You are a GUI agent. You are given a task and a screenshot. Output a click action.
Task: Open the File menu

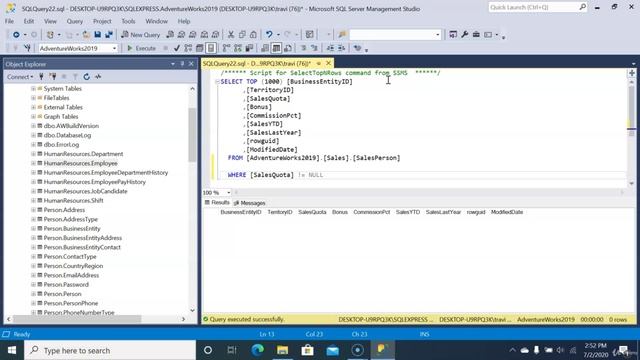click(x=9, y=21)
